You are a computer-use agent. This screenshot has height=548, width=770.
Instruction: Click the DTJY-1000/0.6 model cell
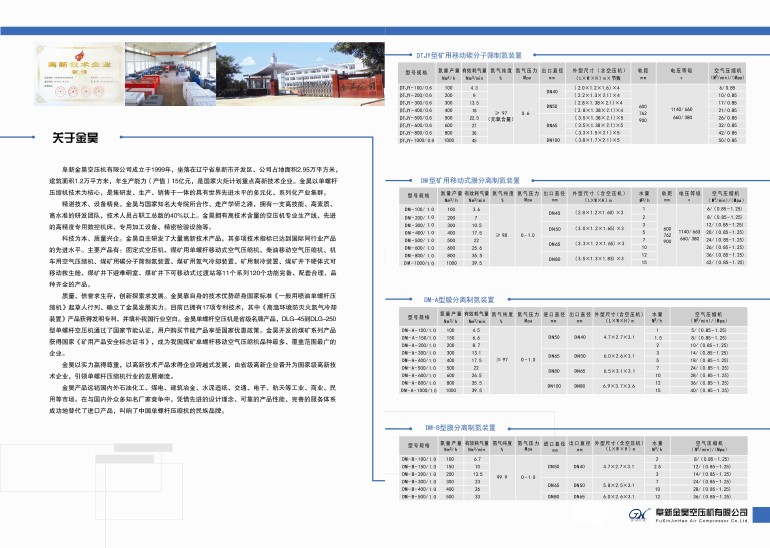[416, 140]
